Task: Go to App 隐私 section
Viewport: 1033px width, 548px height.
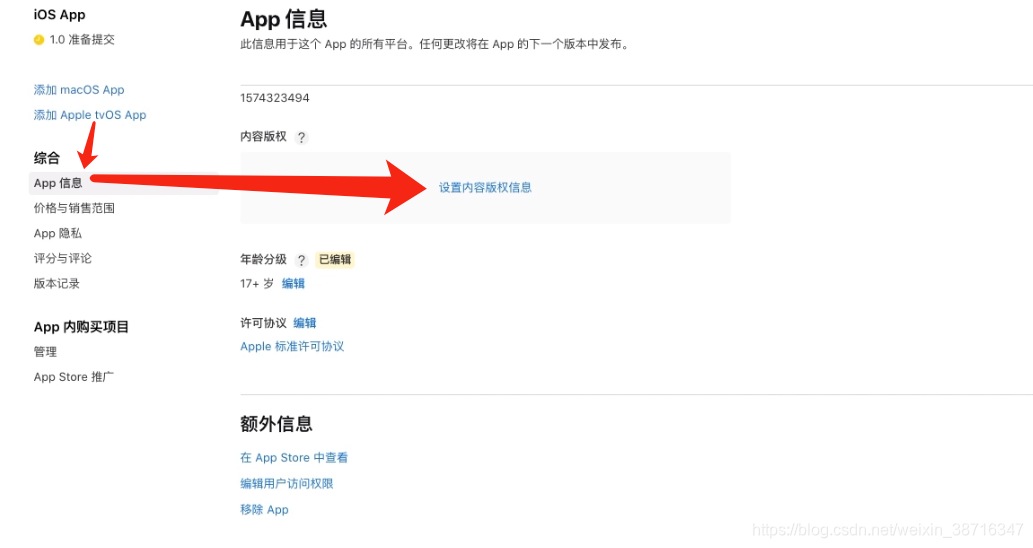Action: pos(58,233)
